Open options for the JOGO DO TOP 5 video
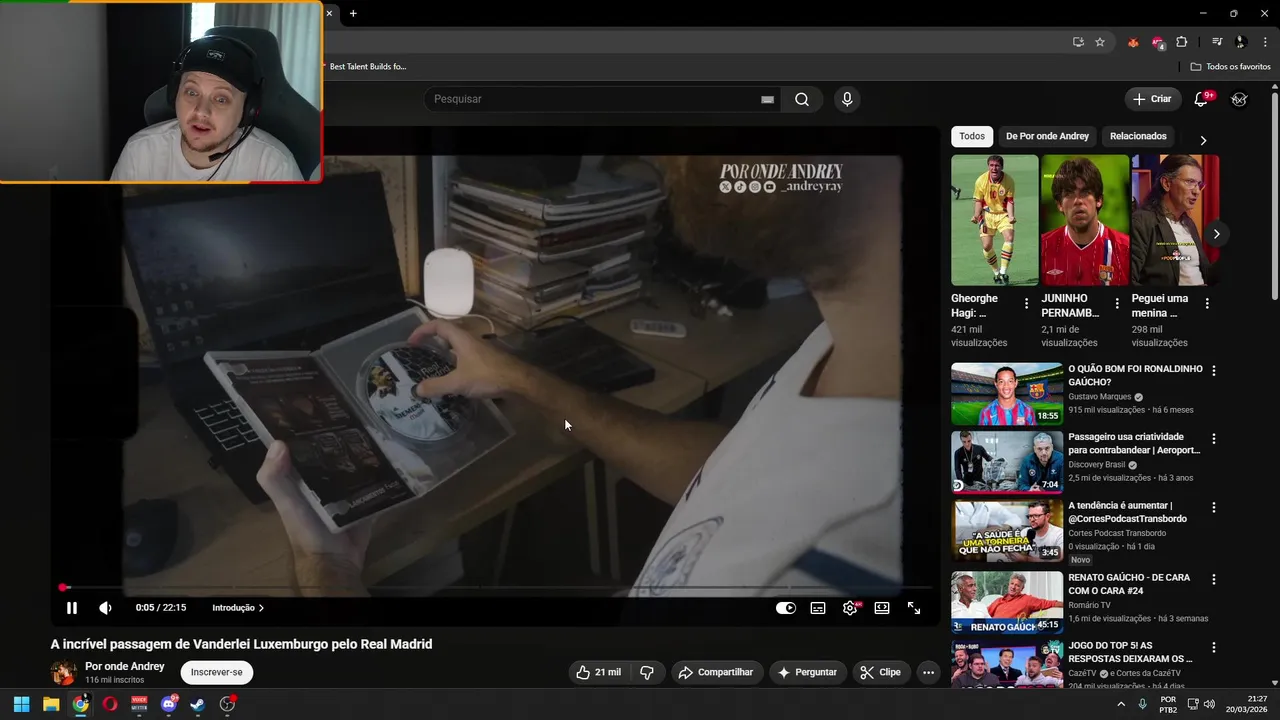 click(1214, 647)
